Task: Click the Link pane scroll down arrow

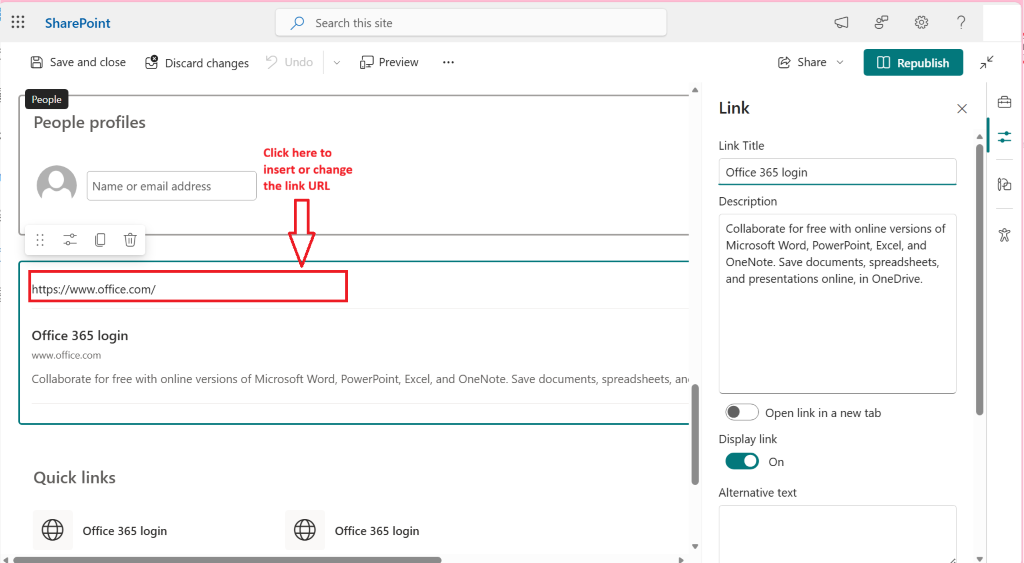Action: pyautogui.click(x=979, y=559)
